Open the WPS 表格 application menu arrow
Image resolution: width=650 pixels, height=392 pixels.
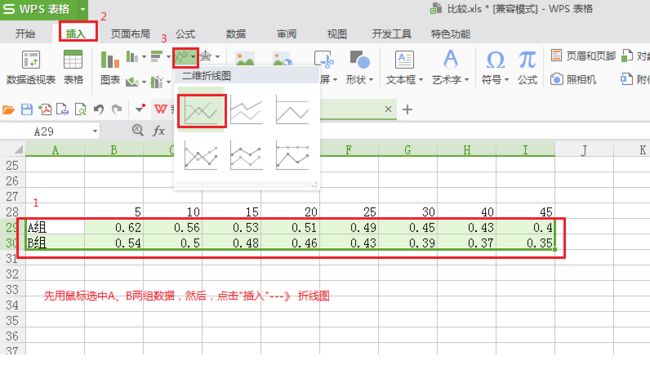[x=82, y=9]
